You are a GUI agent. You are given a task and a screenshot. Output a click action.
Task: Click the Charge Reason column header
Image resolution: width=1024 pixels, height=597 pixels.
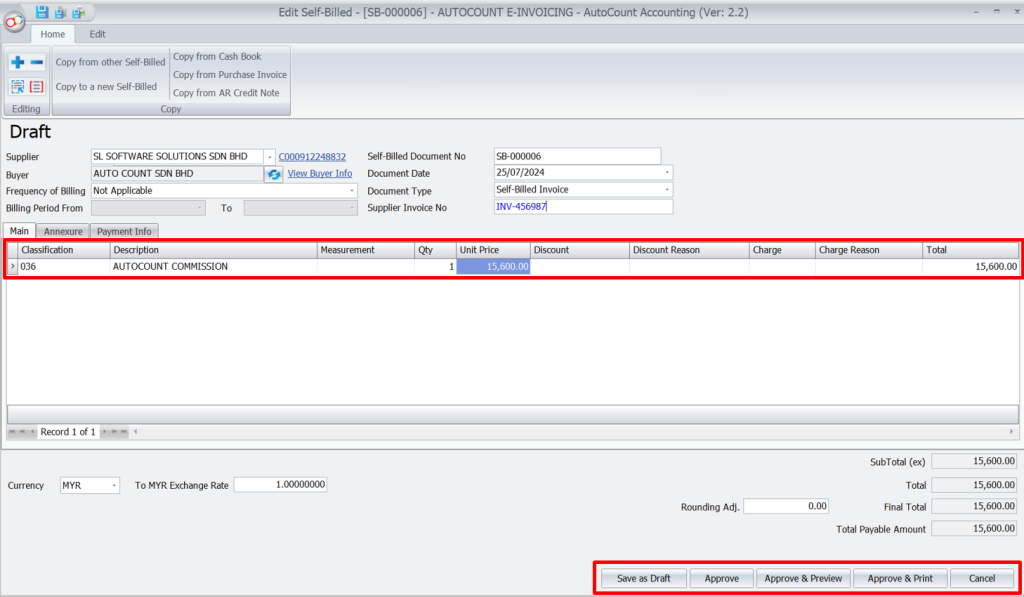(x=869, y=250)
